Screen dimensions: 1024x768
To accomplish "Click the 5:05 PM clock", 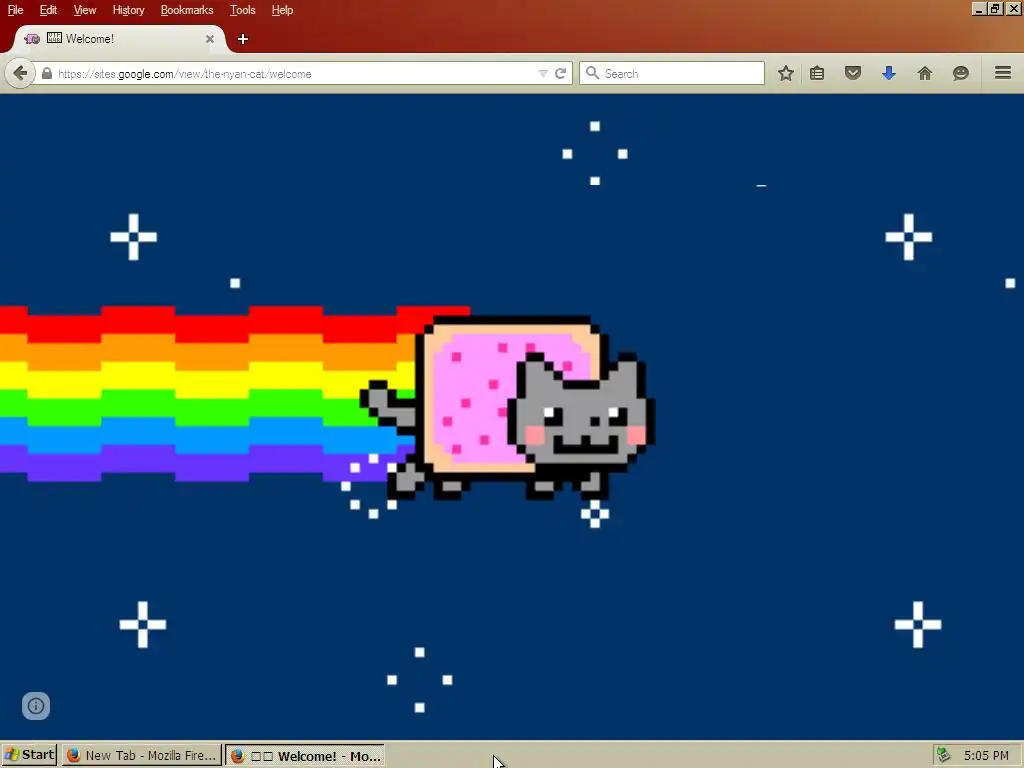I will click(x=986, y=756).
